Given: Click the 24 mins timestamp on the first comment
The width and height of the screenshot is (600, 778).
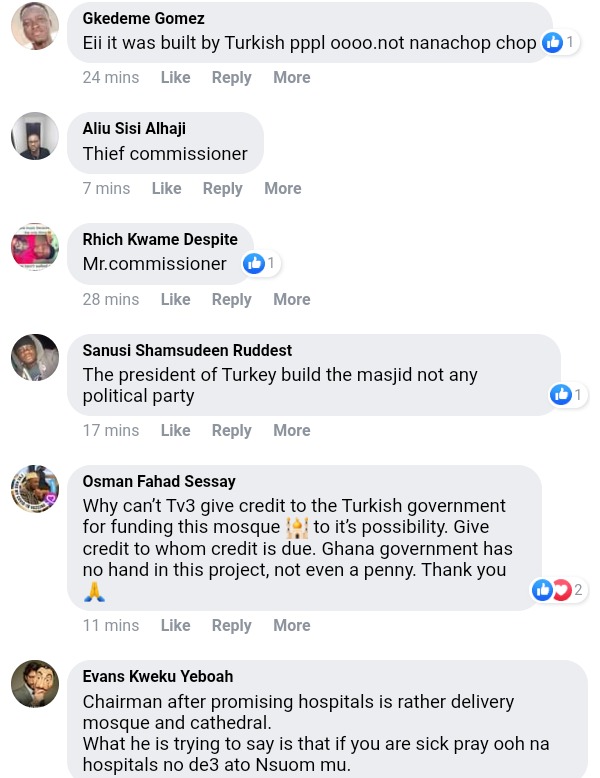Looking at the screenshot, I should [x=111, y=77].
